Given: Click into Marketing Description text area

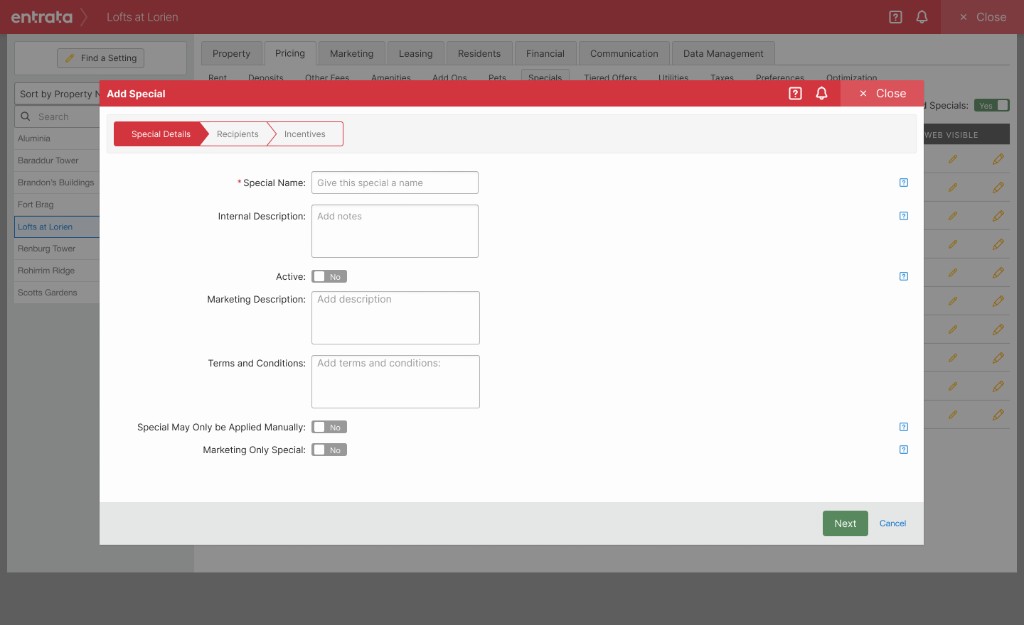Looking at the screenshot, I should coord(395,318).
